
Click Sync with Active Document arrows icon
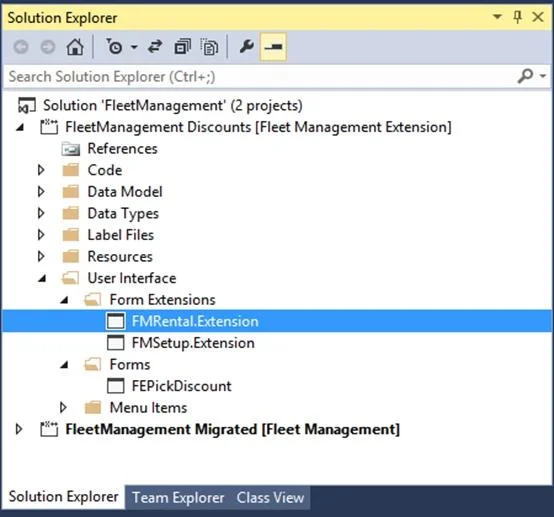155,47
